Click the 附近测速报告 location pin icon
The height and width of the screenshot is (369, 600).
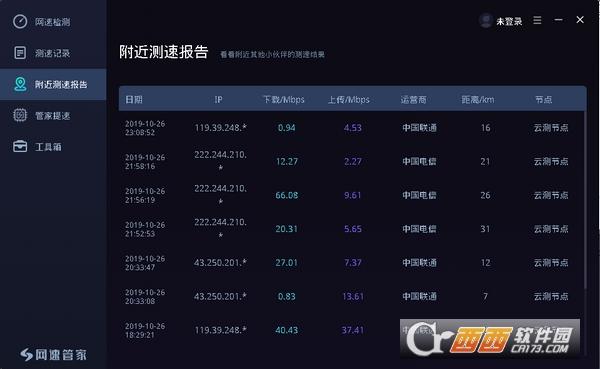[20, 84]
